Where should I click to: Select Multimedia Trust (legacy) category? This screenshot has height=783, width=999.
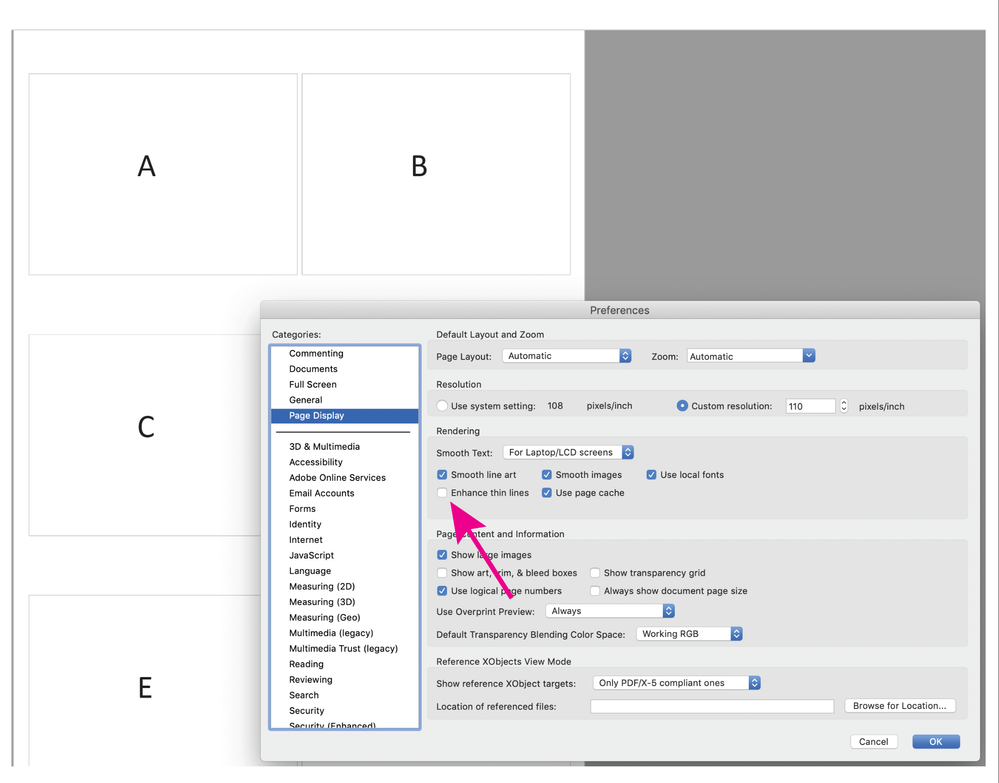[x=345, y=649]
